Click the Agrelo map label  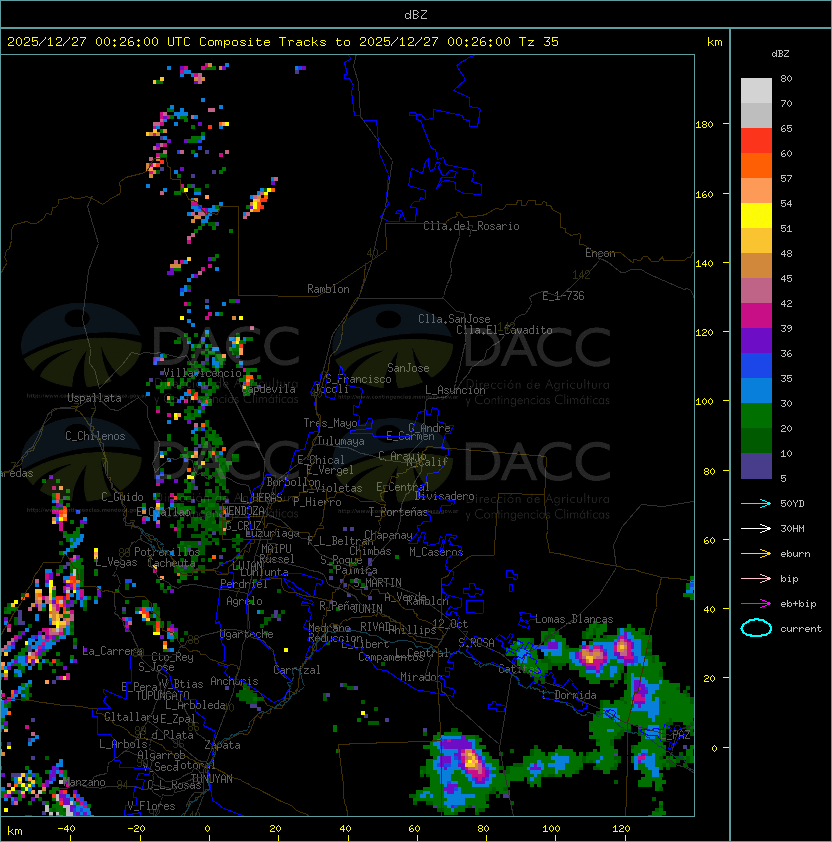click(244, 601)
